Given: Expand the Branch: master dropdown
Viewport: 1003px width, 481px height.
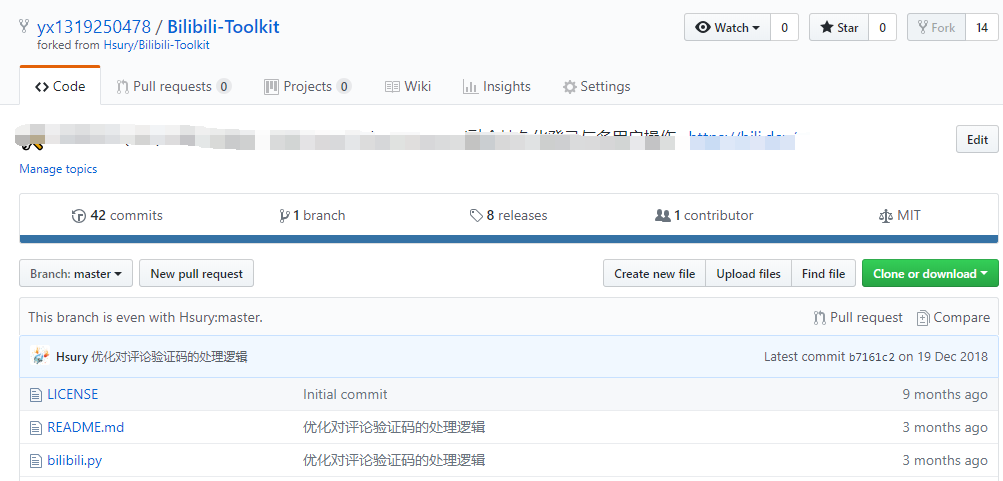Looking at the screenshot, I should tap(76, 274).
